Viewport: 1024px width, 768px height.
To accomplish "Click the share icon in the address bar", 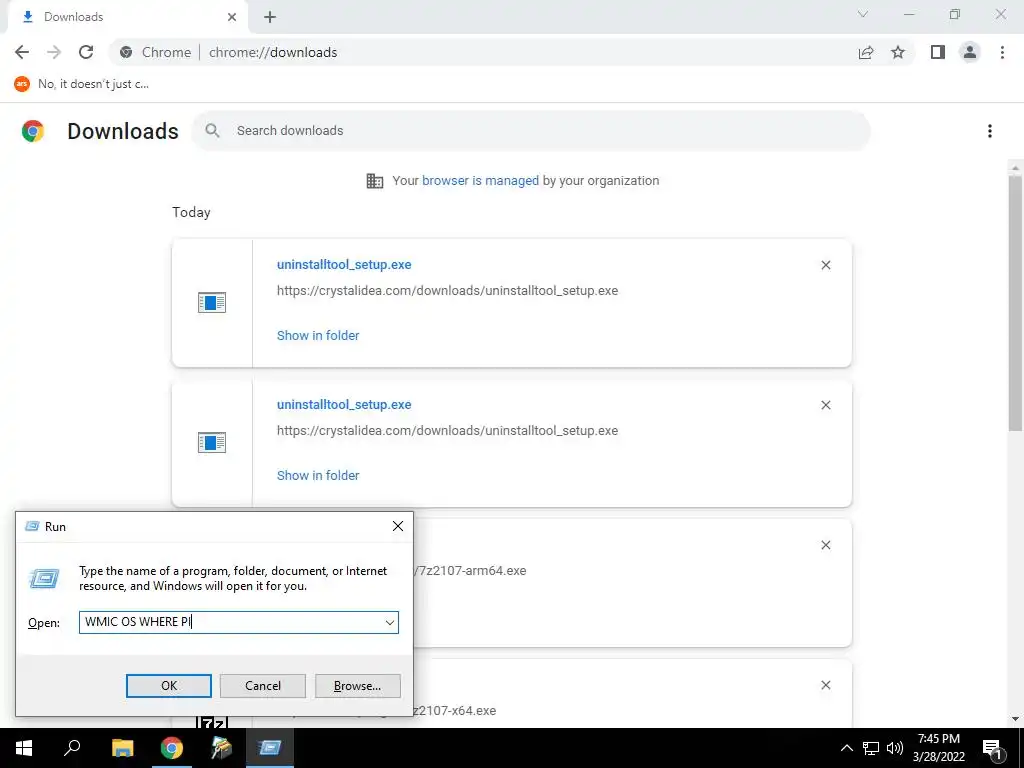I will [x=866, y=52].
